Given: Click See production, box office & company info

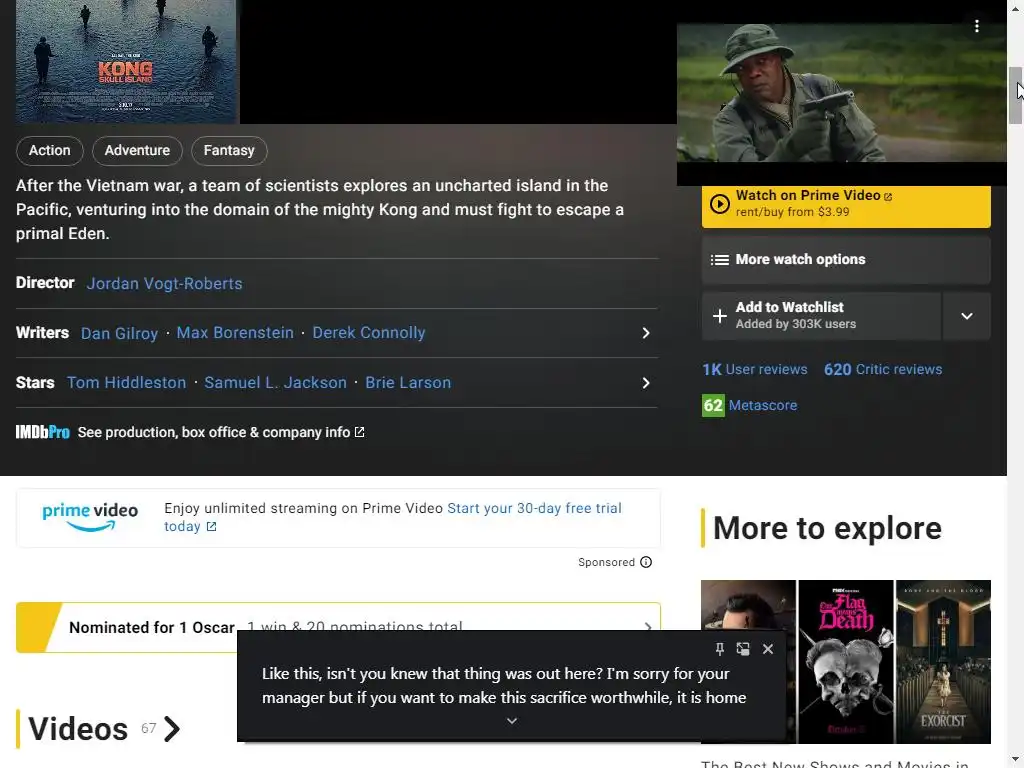Looking at the screenshot, I should coord(221,432).
